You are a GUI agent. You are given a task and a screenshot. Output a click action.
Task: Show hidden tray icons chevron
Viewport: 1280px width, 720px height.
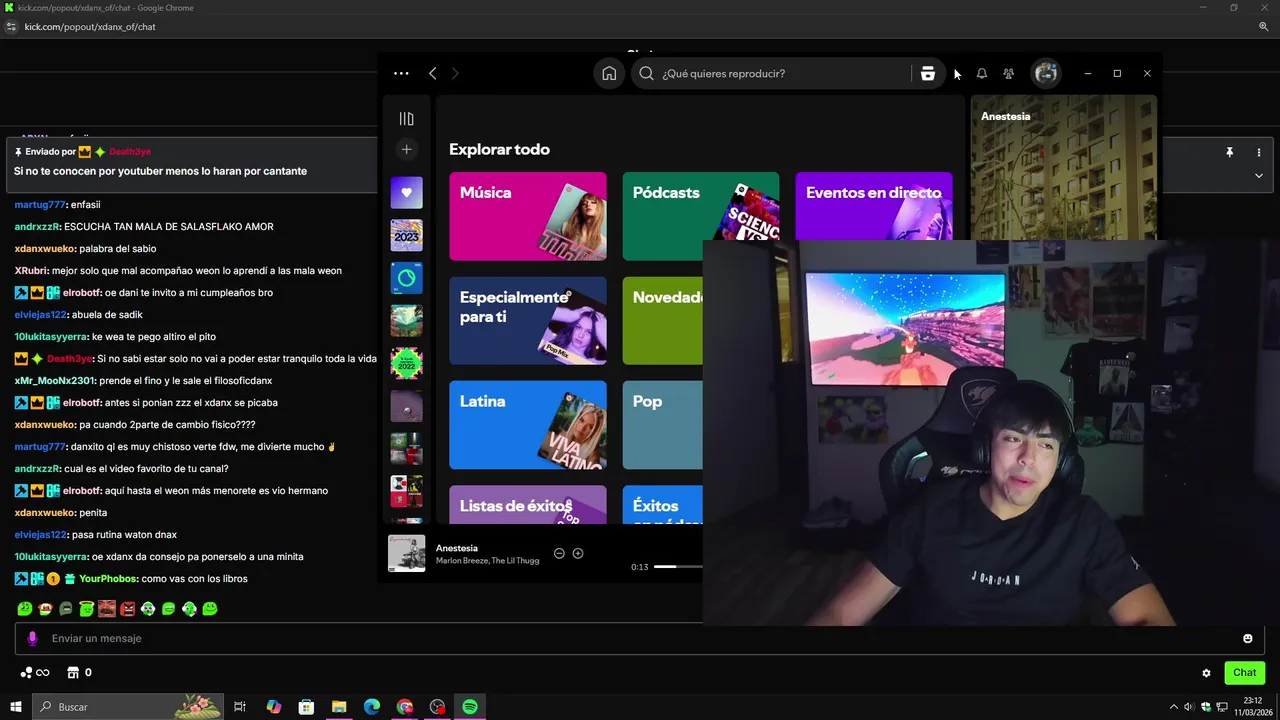click(x=1174, y=707)
